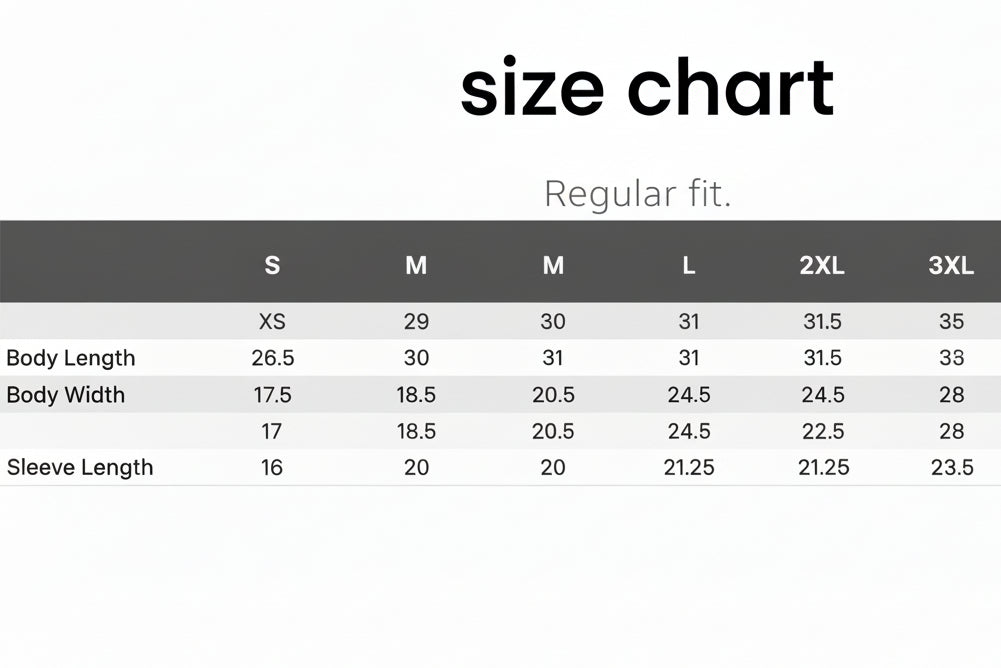Screen dimensions: 1001x668
Task: Click the Body Length row label
Action: (x=71, y=358)
